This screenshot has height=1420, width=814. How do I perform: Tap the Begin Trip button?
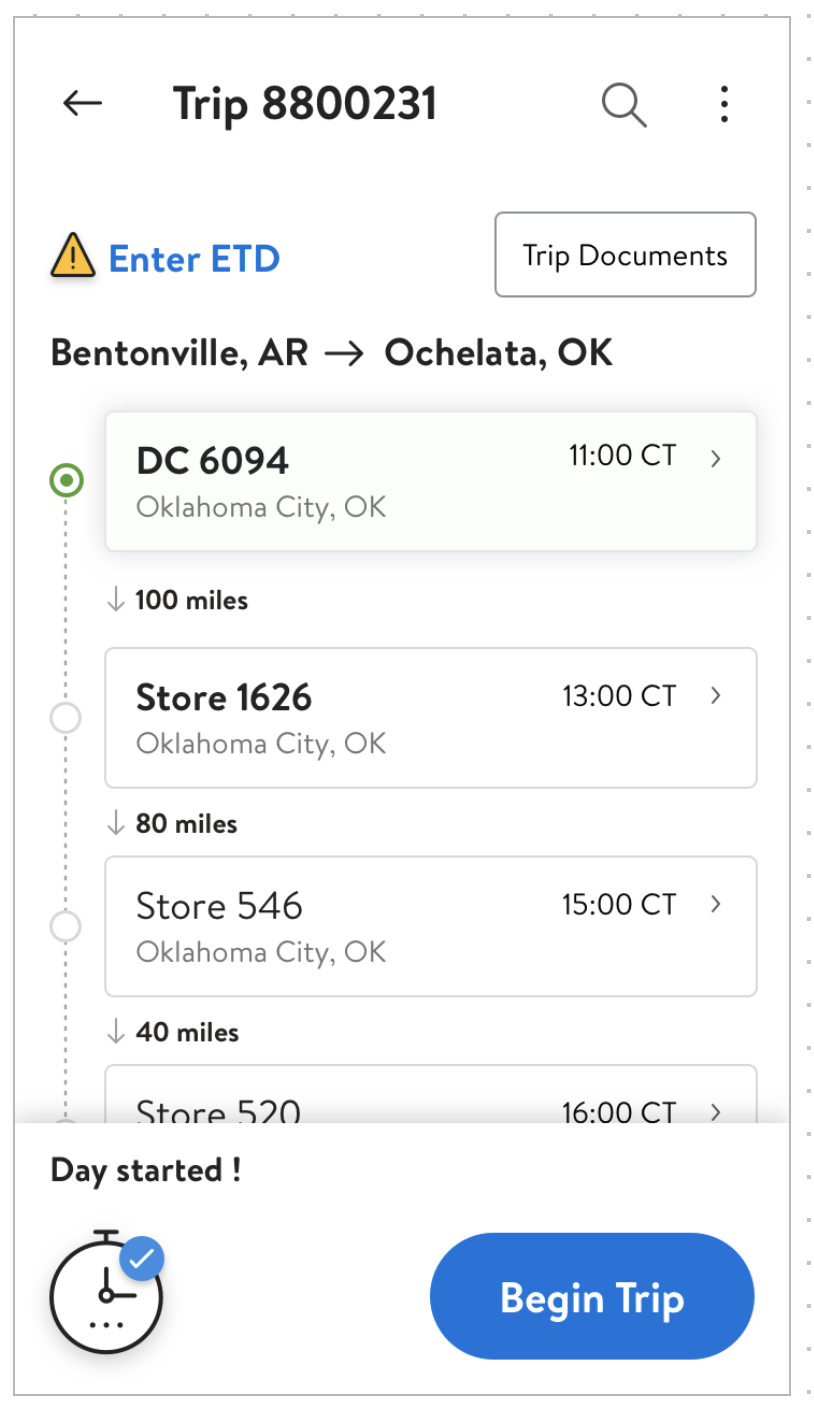pos(592,1296)
